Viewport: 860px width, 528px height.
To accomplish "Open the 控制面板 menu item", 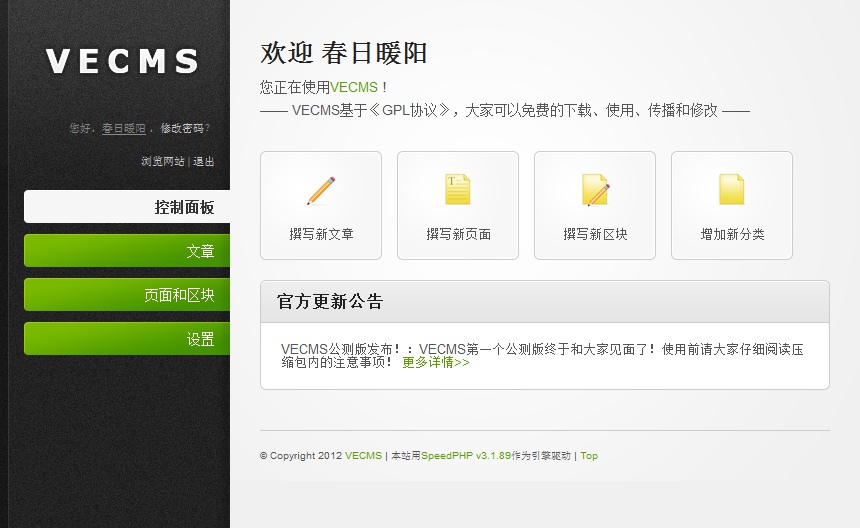I will [127, 206].
